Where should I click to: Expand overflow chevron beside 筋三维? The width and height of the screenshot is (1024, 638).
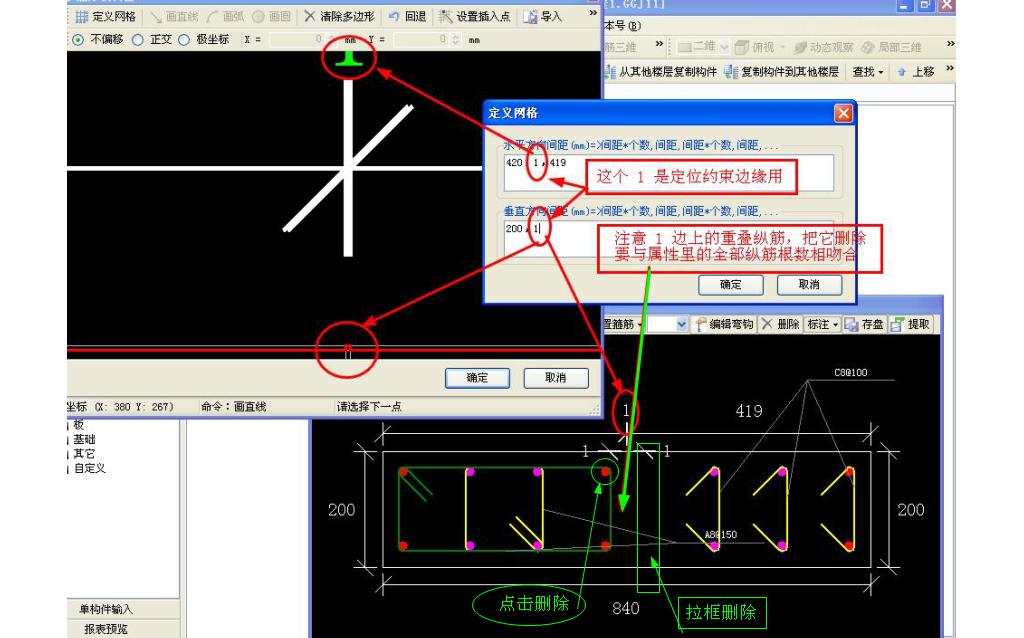(x=659, y=44)
